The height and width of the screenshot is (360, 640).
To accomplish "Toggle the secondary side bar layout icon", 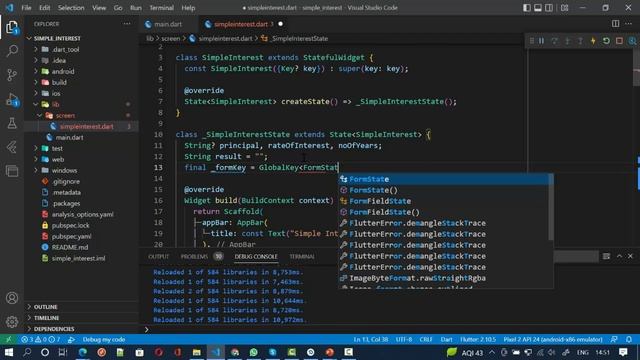I will pos(549,8).
